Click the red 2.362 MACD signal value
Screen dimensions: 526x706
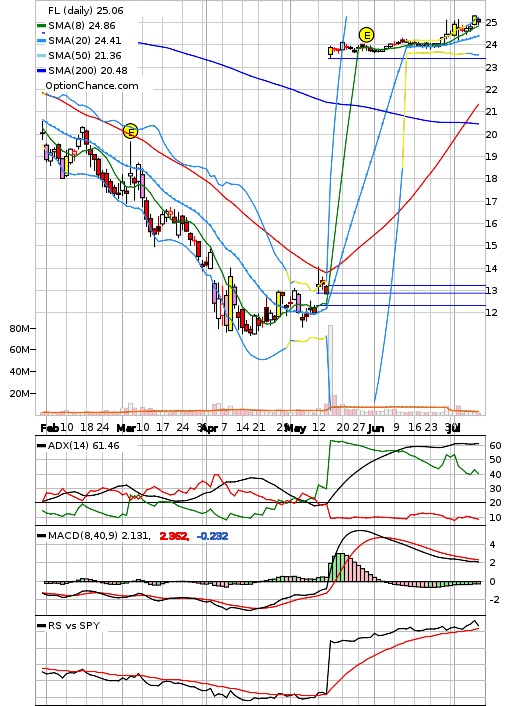174,536
